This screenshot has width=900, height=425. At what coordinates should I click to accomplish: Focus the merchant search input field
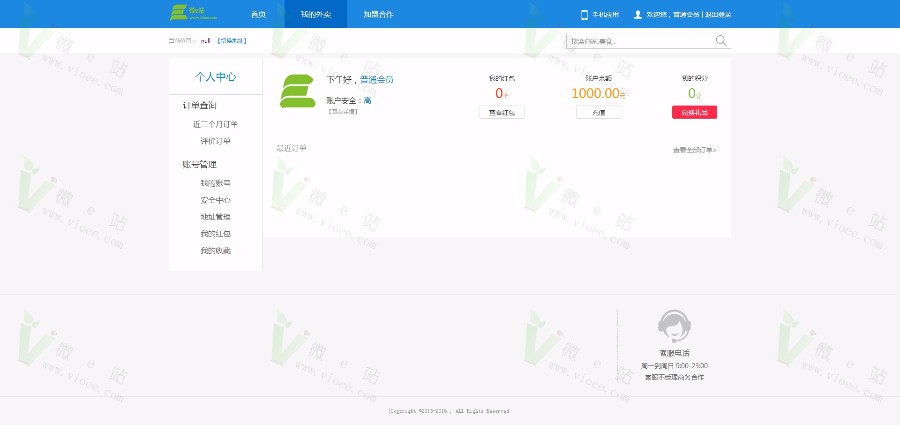tap(639, 41)
